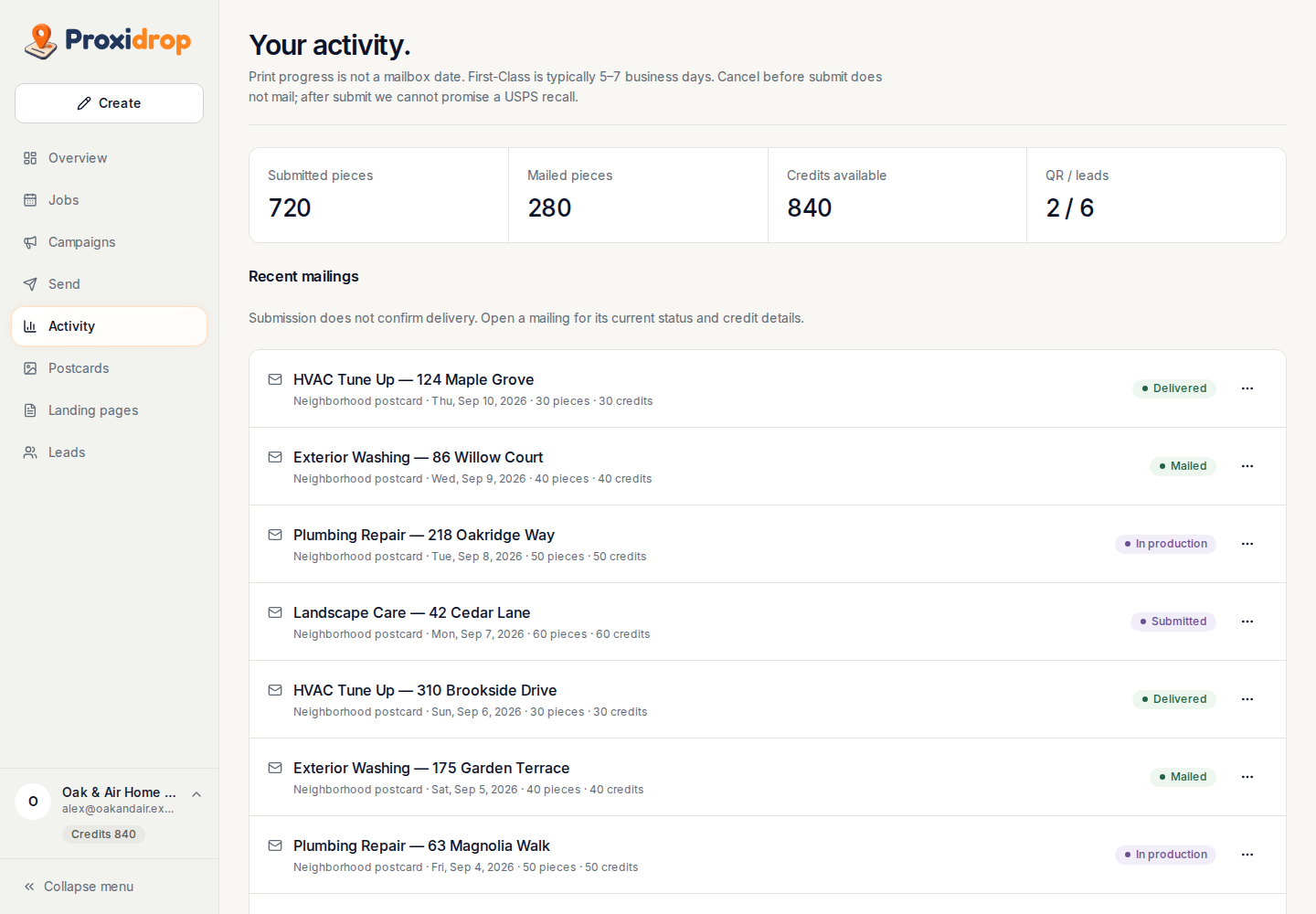
Task: Open mailing Exterior Washing — 175 Garden Terrace
Action: [768, 777]
